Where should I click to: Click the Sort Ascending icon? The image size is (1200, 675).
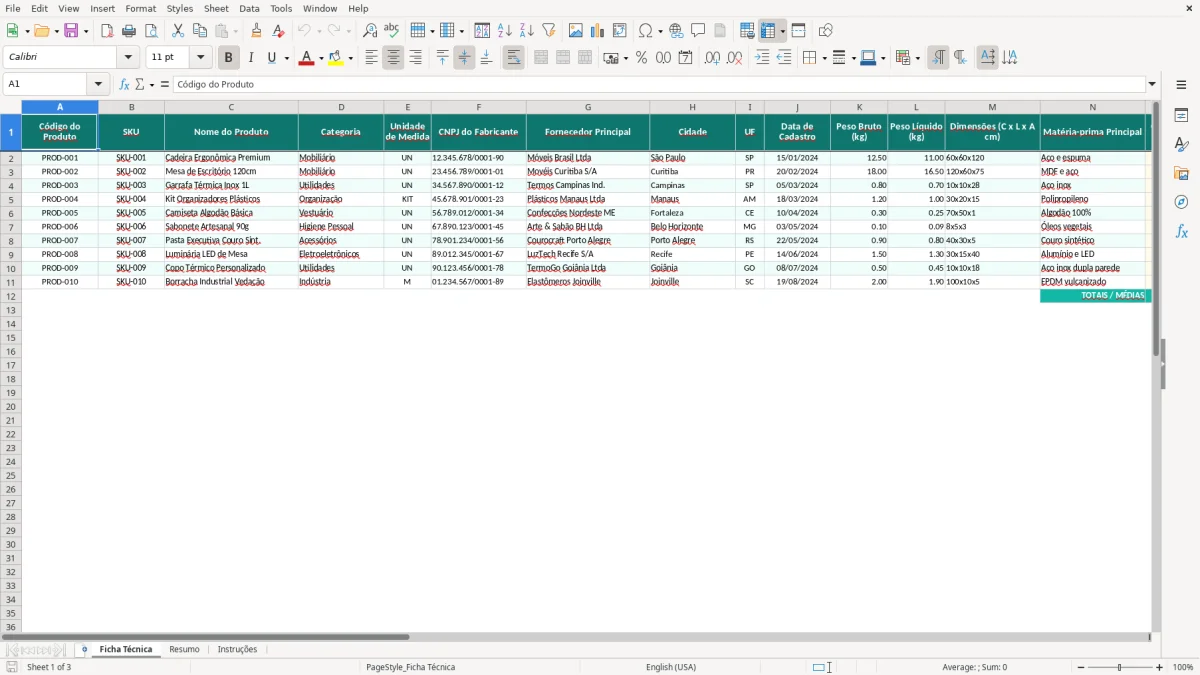505,31
